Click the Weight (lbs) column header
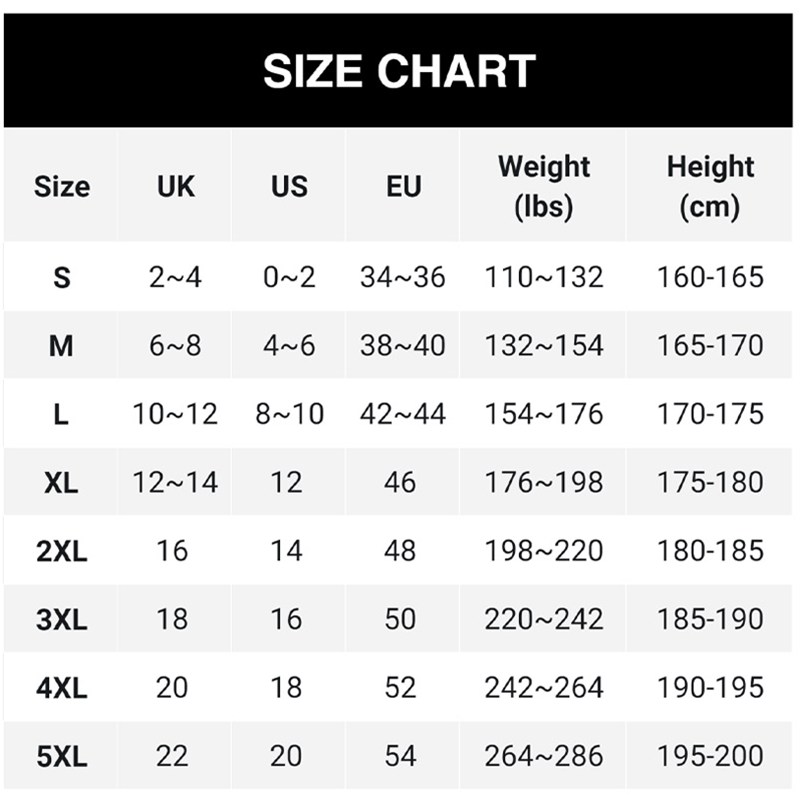 [544, 186]
